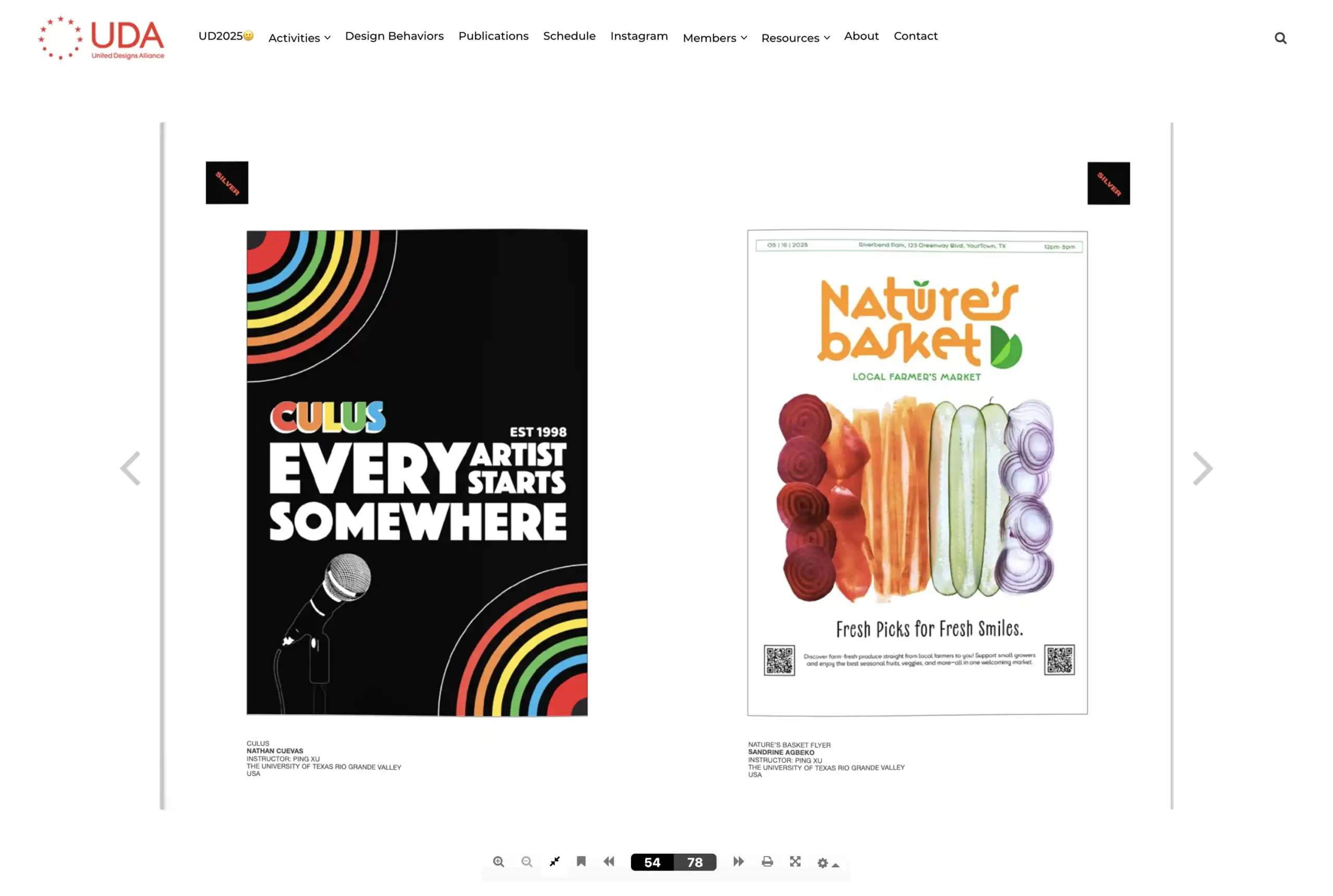This screenshot has height=896, width=1333.
Task: Open the Design Behaviors page
Action: 394,36
